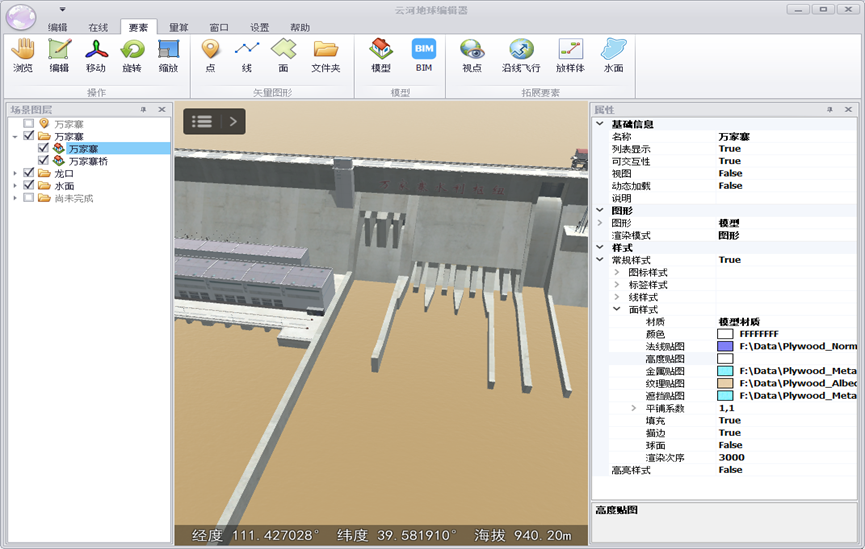The width and height of the screenshot is (865, 549).
Task: Toggle checkbox of selected 万家寨 model
Action: click(x=44, y=148)
